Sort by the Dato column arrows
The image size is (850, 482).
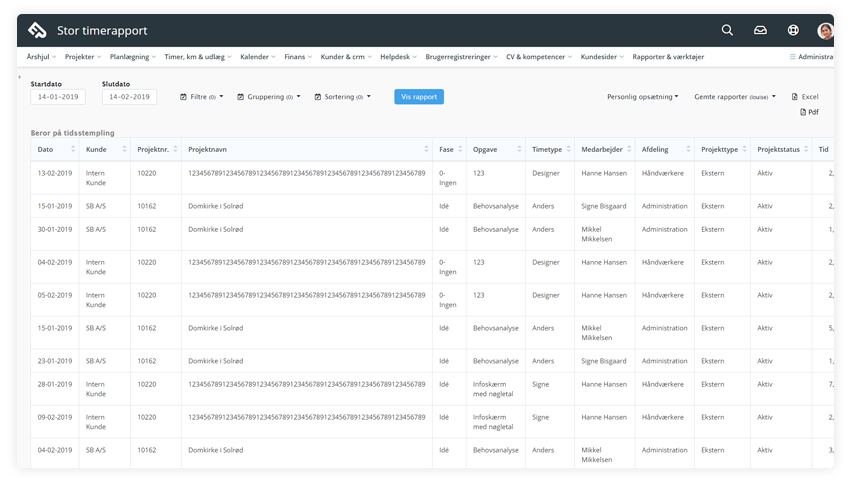point(73,149)
